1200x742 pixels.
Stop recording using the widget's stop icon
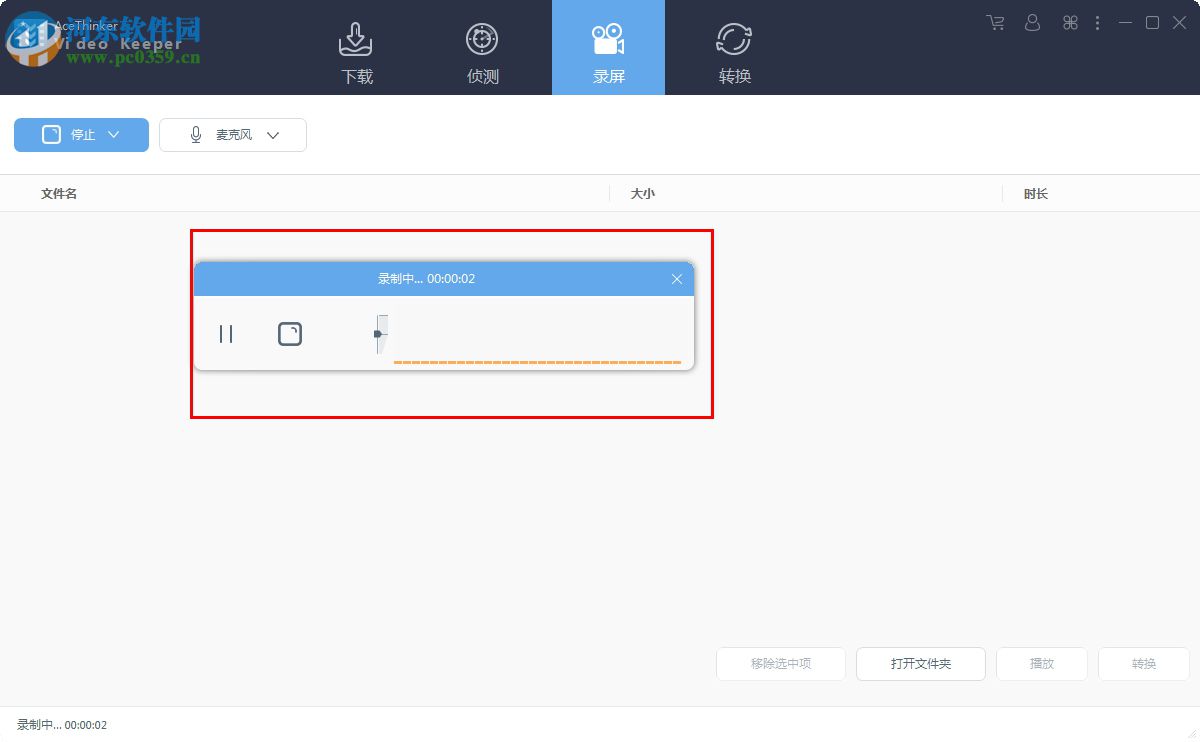[290, 333]
